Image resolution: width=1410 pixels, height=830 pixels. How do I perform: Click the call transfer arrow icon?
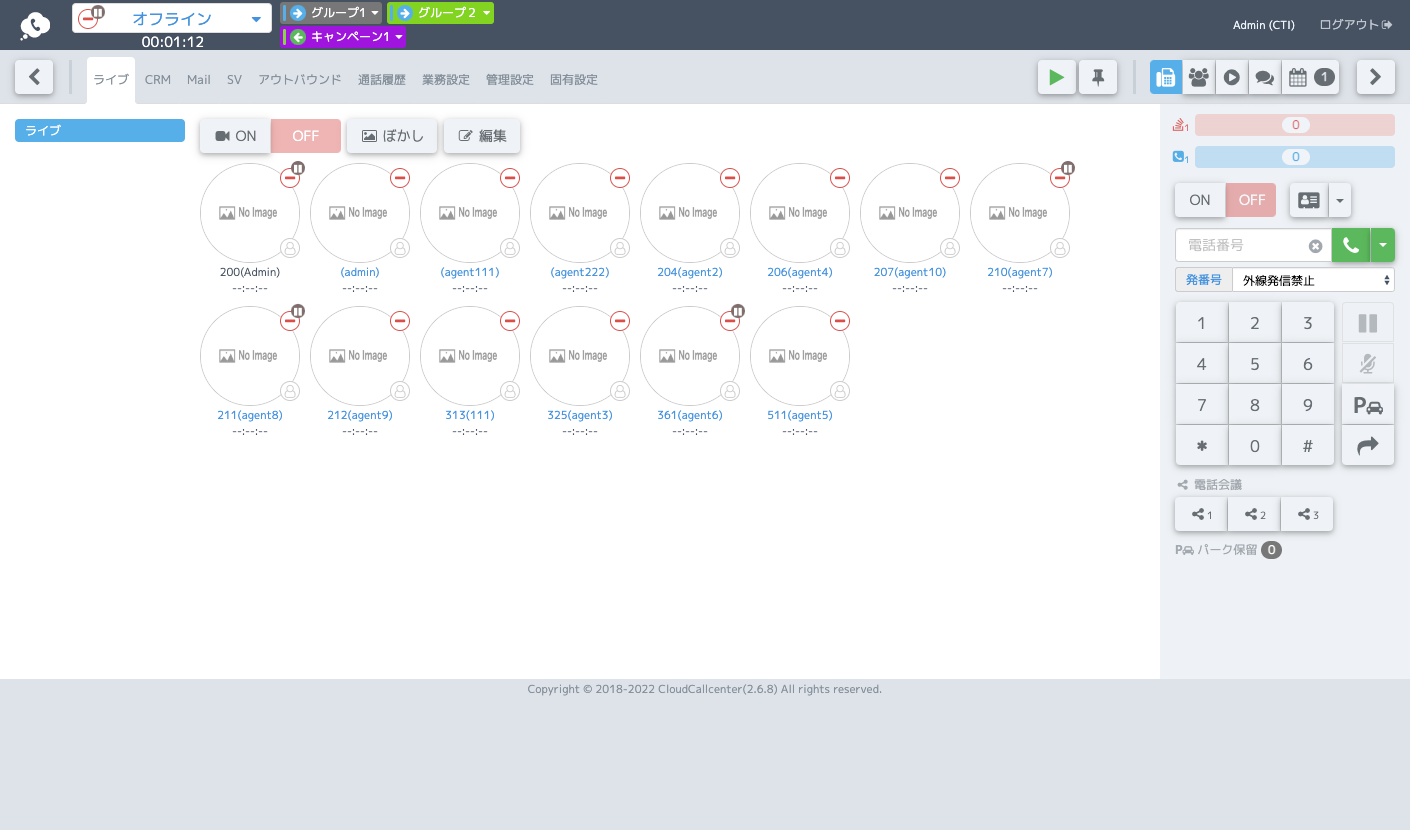pyautogui.click(x=1368, y=446)
